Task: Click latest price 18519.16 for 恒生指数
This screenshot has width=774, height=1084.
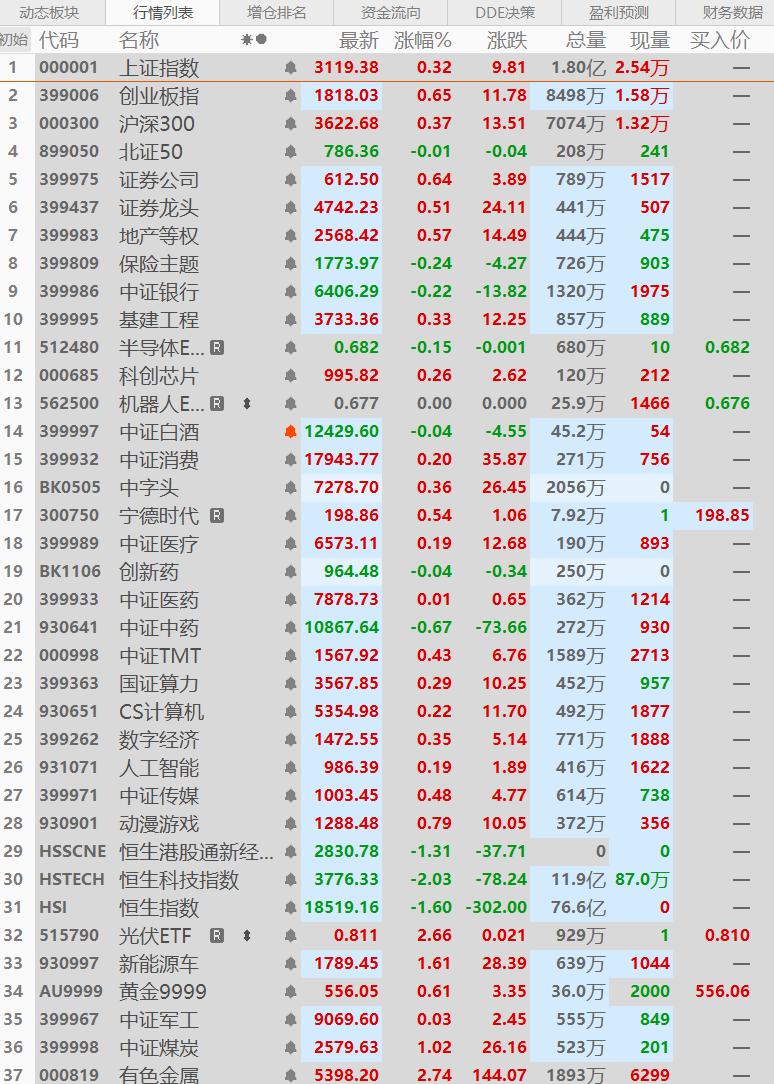Action: point(341,908)
